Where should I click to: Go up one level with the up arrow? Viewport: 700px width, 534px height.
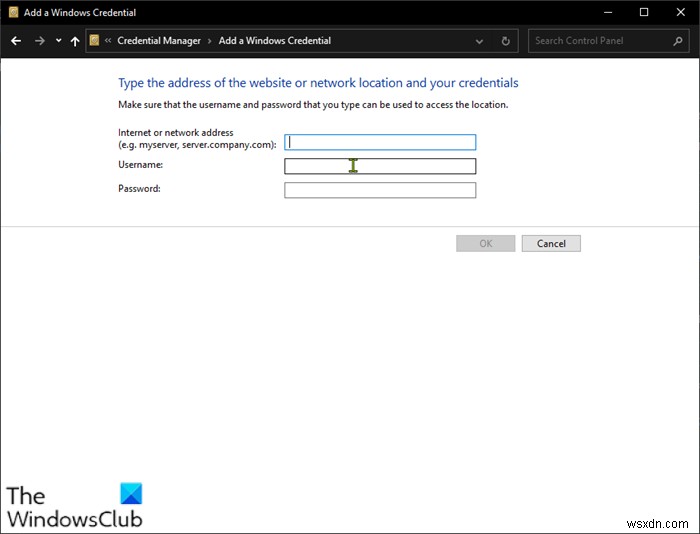click(x=75, y=41)
